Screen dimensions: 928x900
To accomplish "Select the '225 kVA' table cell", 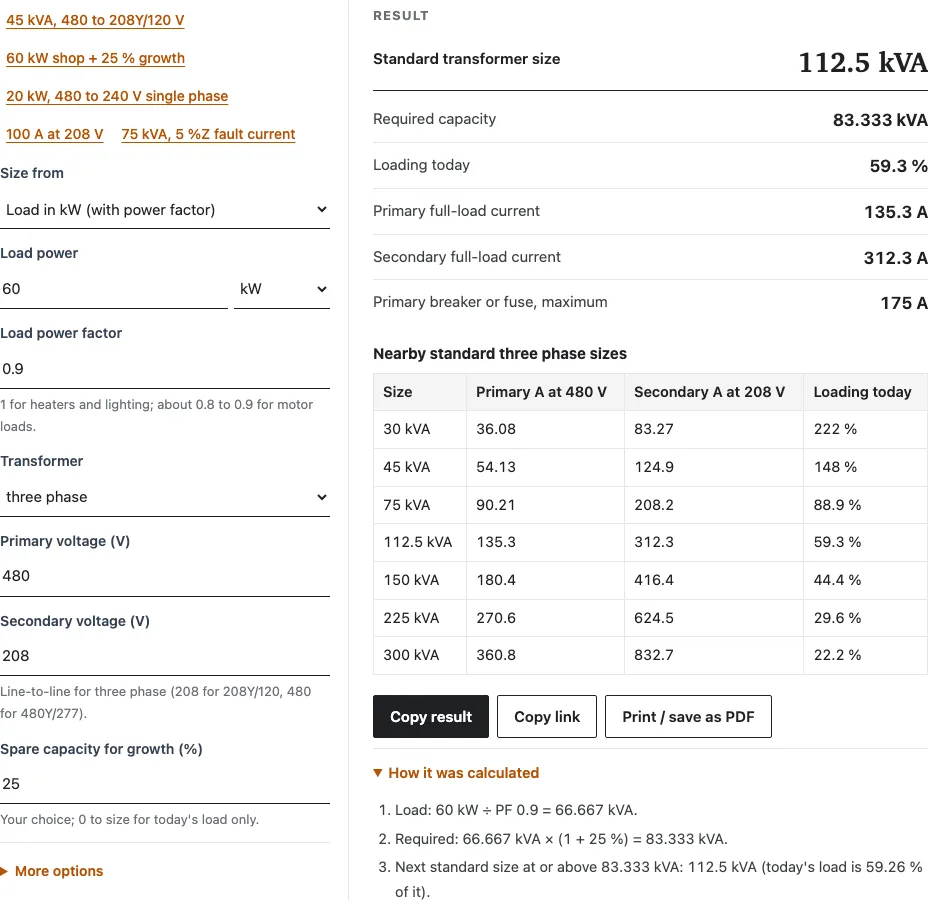I will pyautogui.click(x=420, y=618).
